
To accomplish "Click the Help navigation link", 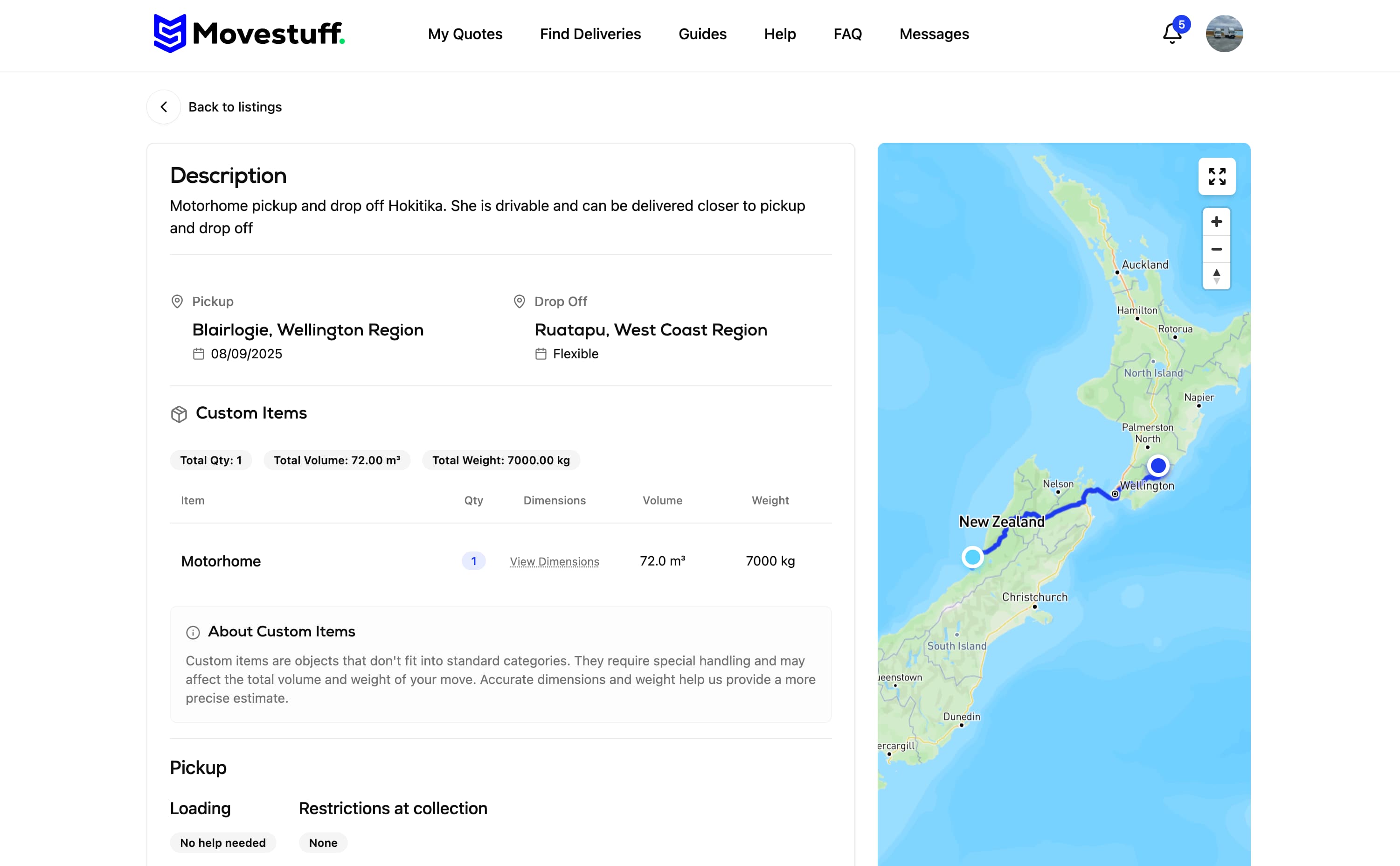I will 780,35.
